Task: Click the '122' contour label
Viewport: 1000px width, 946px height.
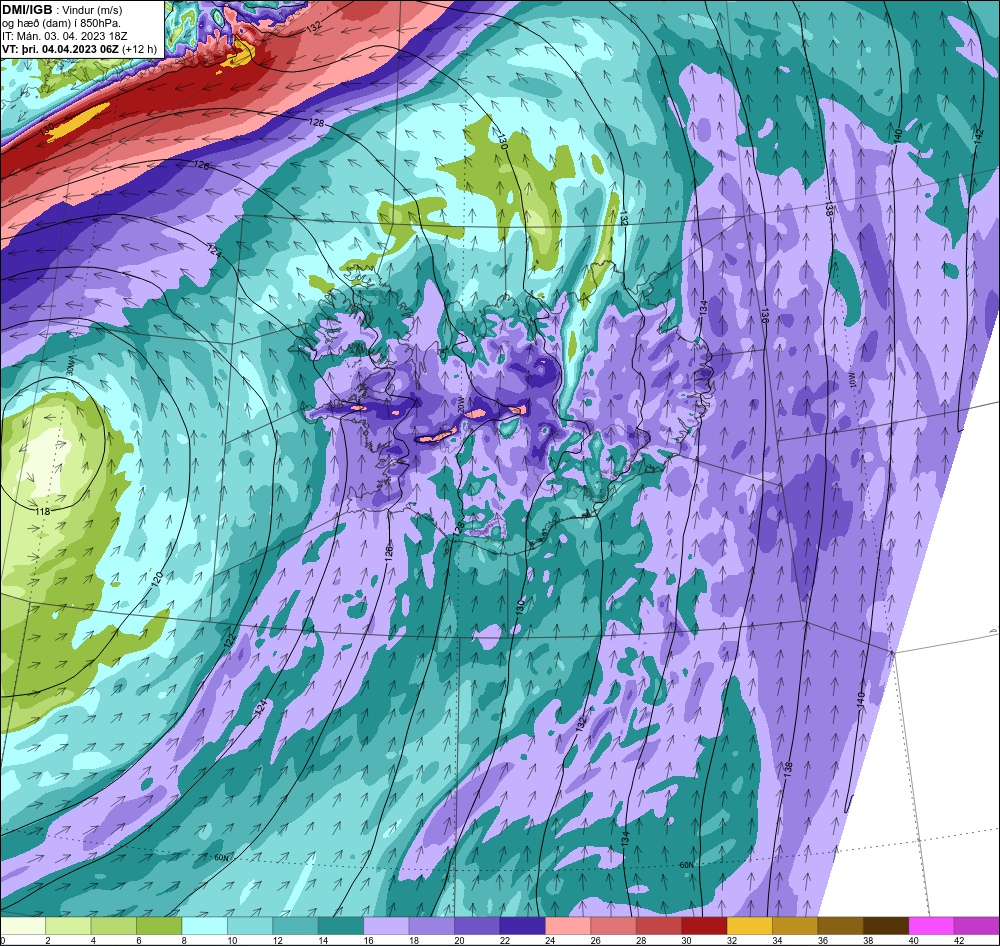Action: (230, 640)
